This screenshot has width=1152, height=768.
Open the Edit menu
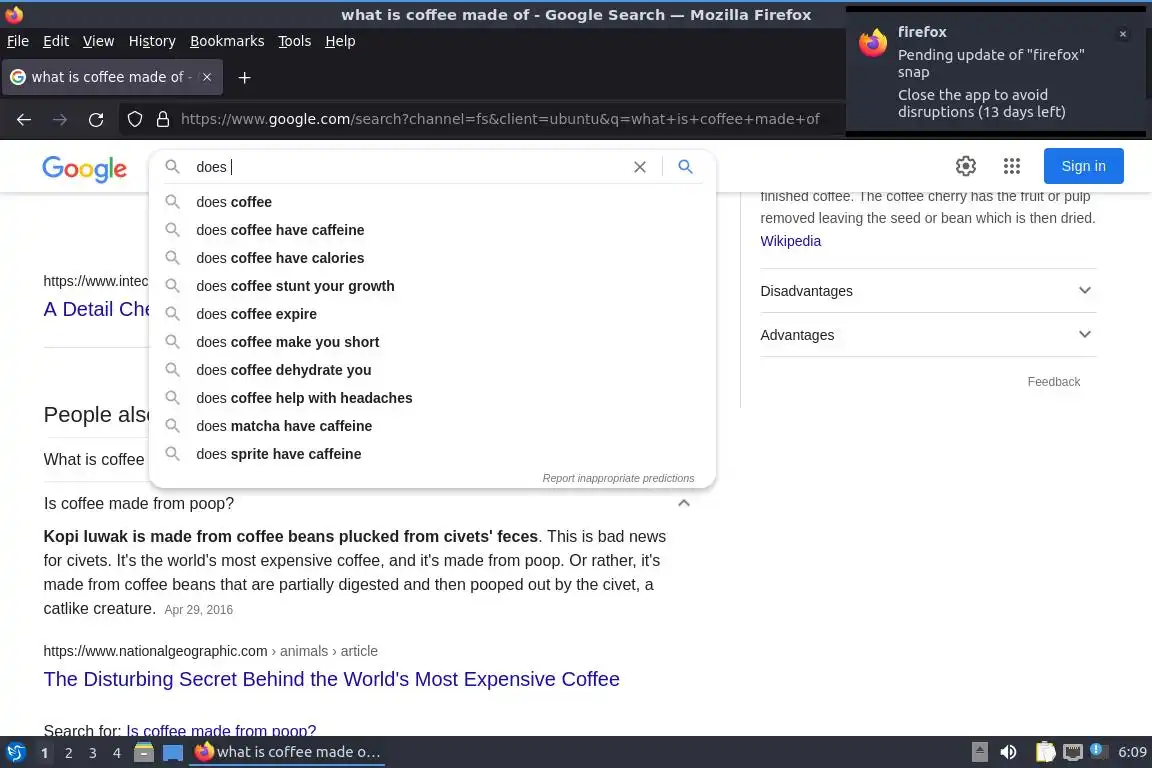coord(56,41)
